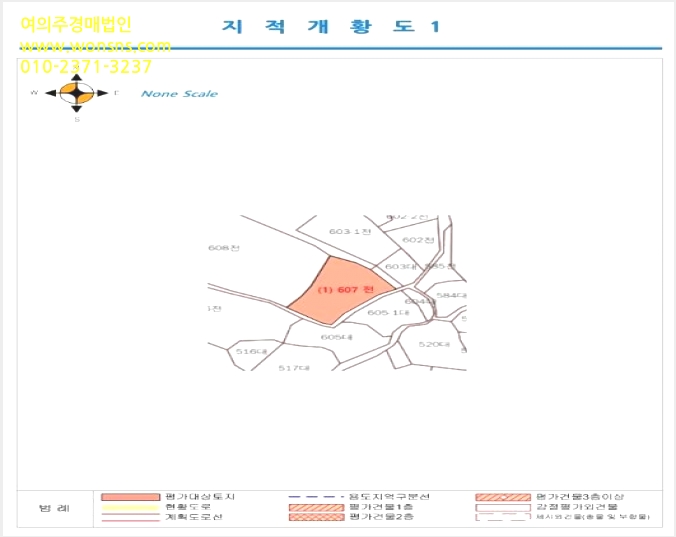Click the dashed box swatch for 제시외건물
The width and height of the screenshot is (676, 537).
[503, 517]
